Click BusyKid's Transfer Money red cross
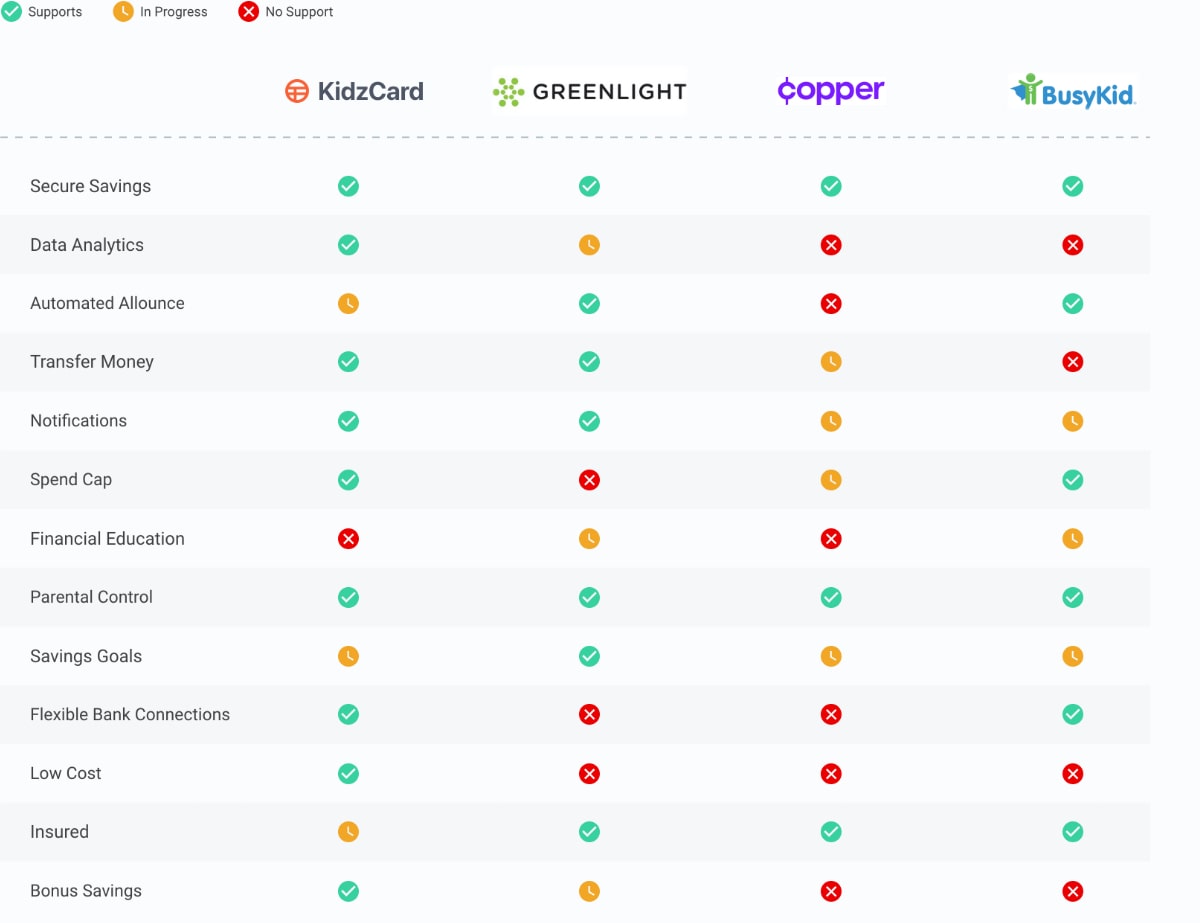Image resolution: width=1200 pixels, height=923 pixels. [x=1073, y=362]
